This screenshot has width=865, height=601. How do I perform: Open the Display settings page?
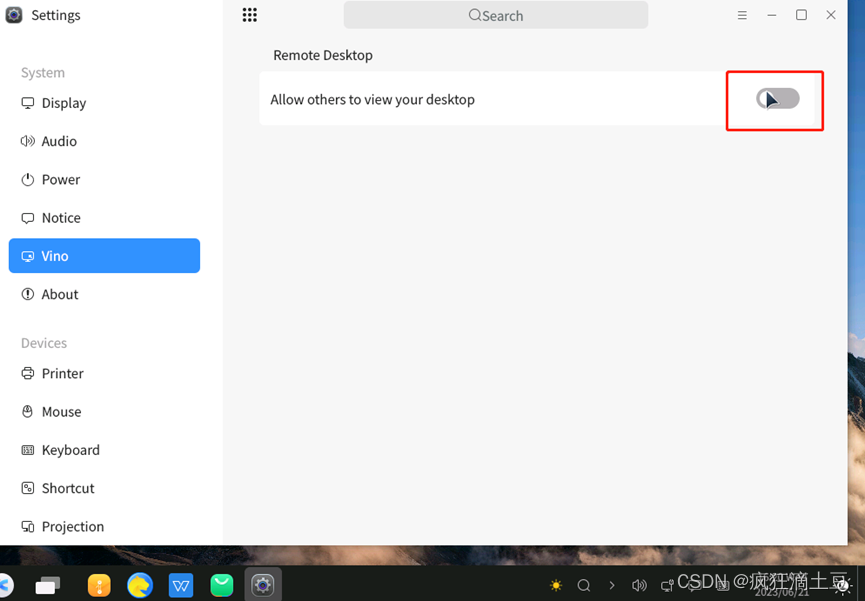[104, 103]
